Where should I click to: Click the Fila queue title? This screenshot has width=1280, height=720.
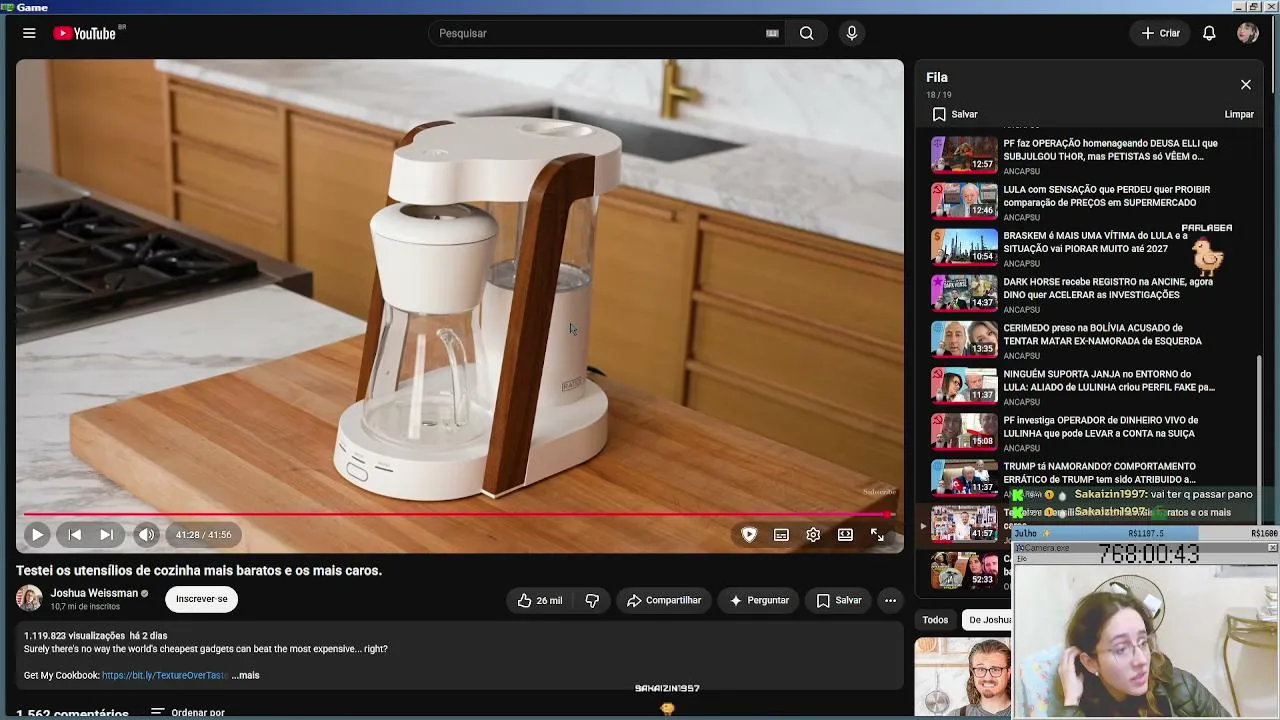pyautogui.click(x=937, y=77)
